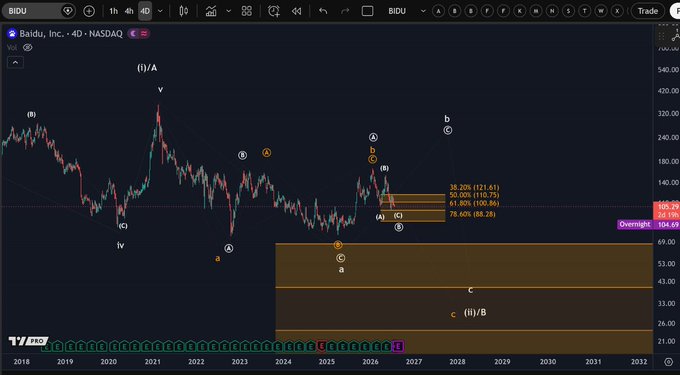
Task: Open chart settings gear at bottom-right corner
Action: pos(668,362)
